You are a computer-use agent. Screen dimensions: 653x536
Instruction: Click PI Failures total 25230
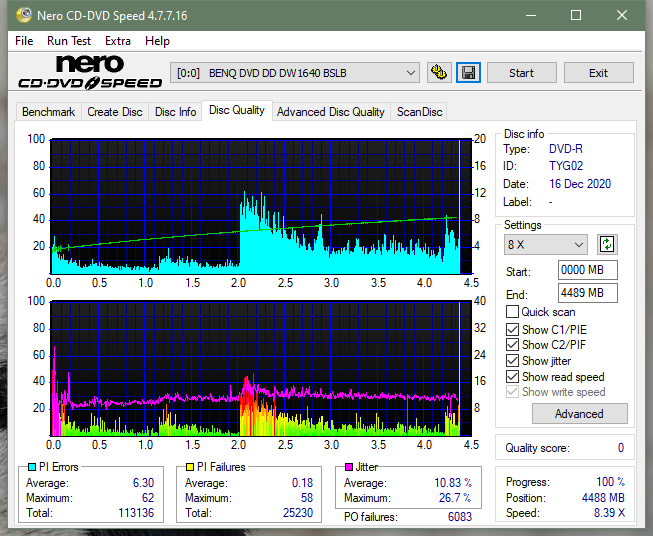(x=298, y=513)
